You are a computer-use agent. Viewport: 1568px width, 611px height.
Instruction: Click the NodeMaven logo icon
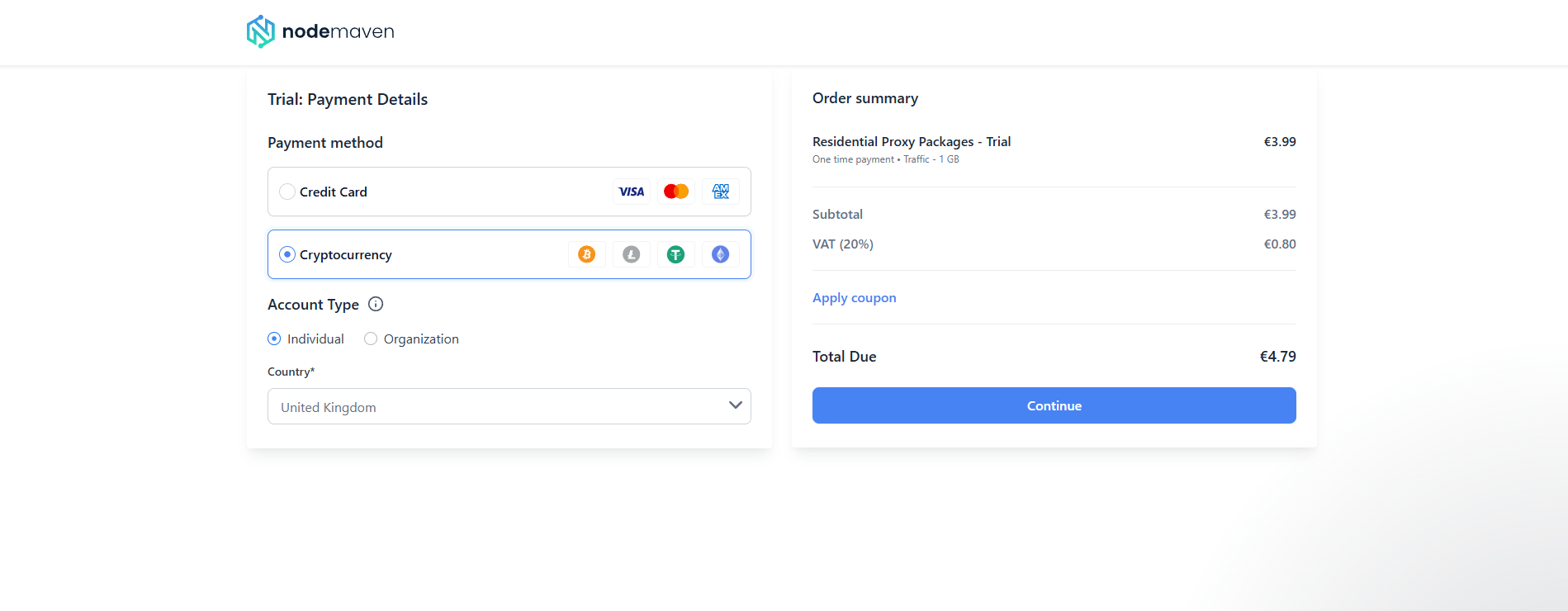[x=260, y=31]
